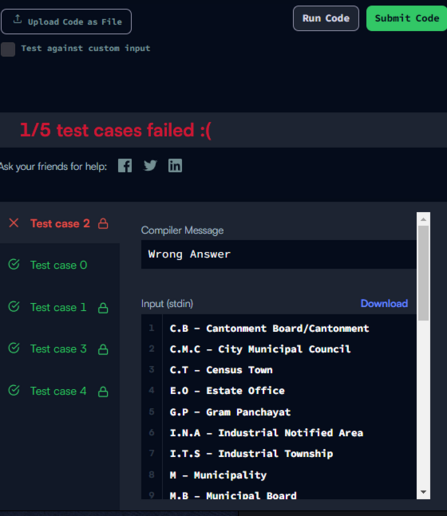Click the Run Code button
447x516 pixels.
[326, 18]
